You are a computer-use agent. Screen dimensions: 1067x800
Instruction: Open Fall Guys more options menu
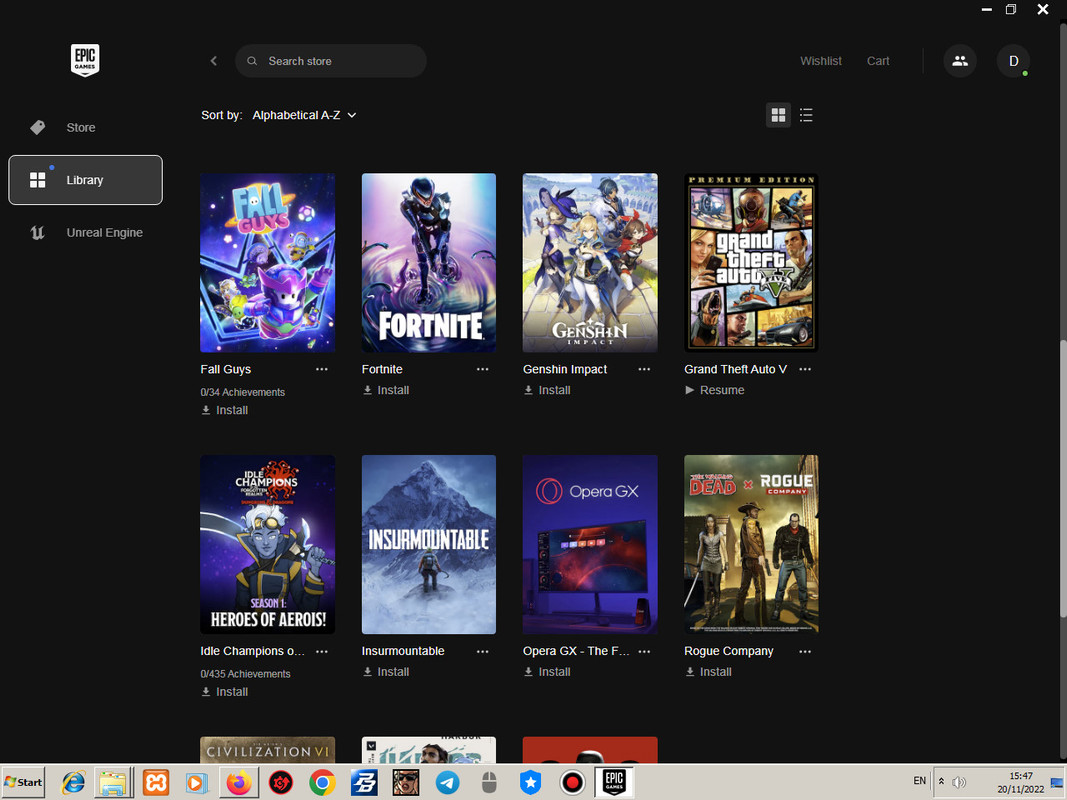(x=322, y=369)
